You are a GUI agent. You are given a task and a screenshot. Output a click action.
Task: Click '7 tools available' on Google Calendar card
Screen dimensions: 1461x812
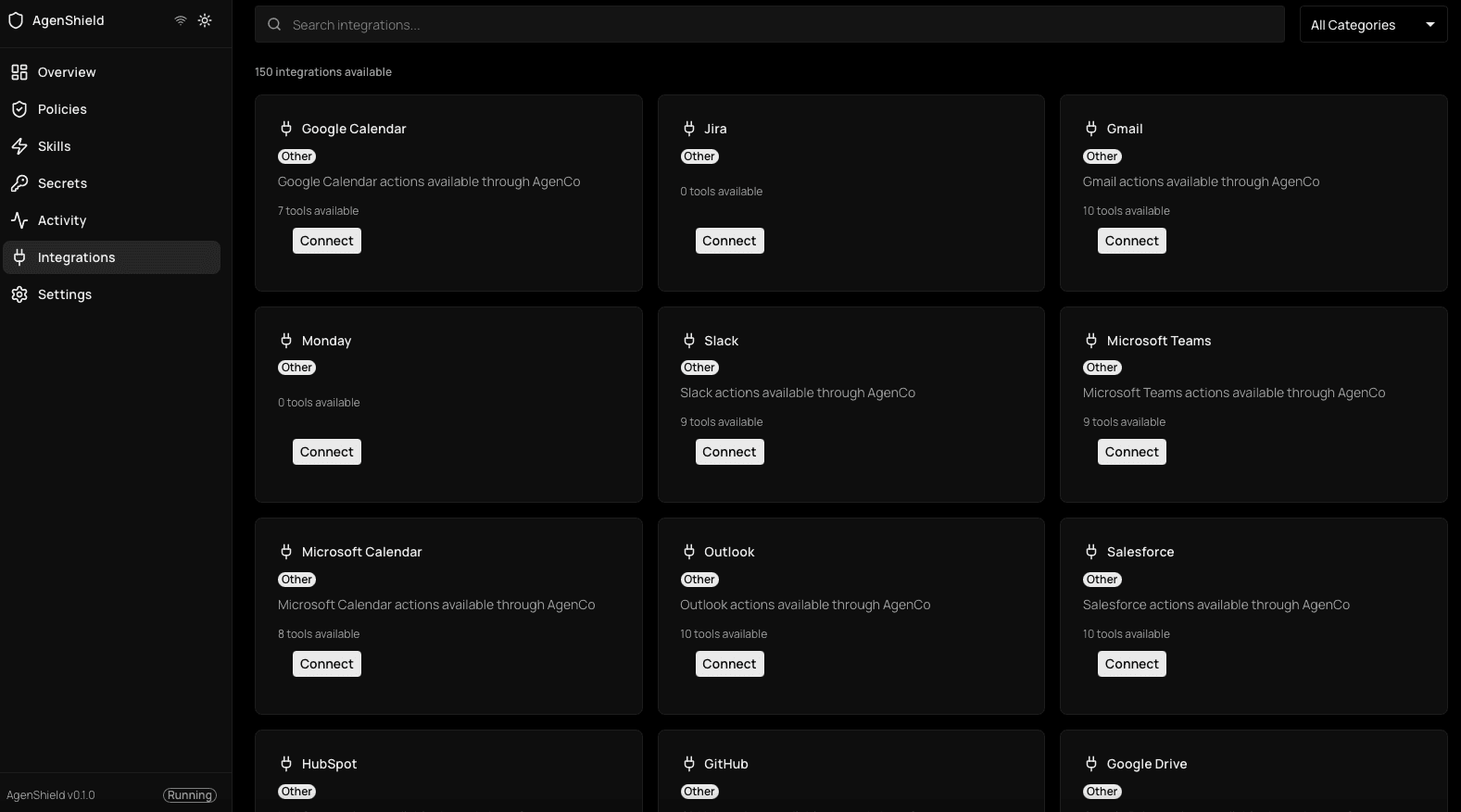pos(318,211)
